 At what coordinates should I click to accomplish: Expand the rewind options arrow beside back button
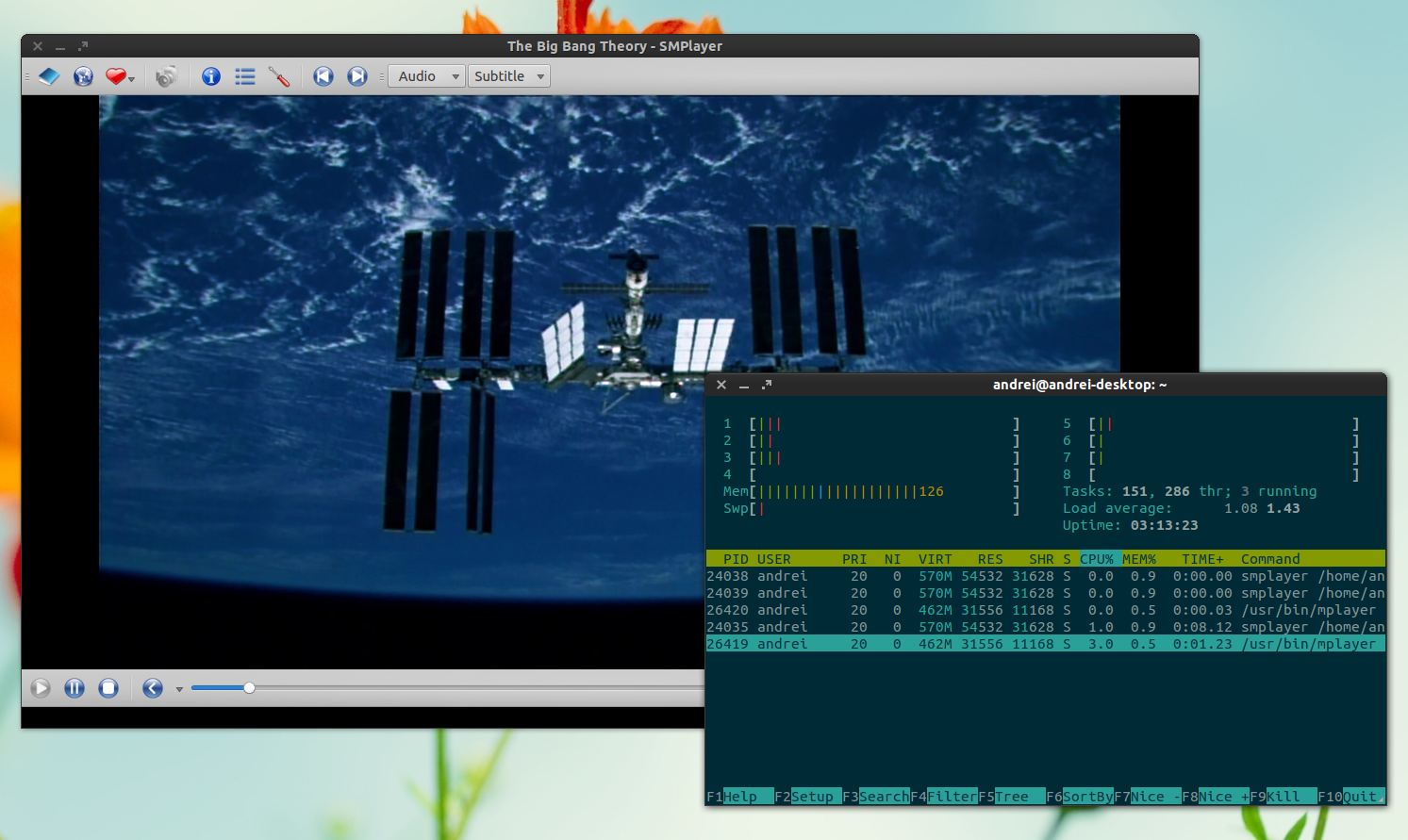click(179, 690)
